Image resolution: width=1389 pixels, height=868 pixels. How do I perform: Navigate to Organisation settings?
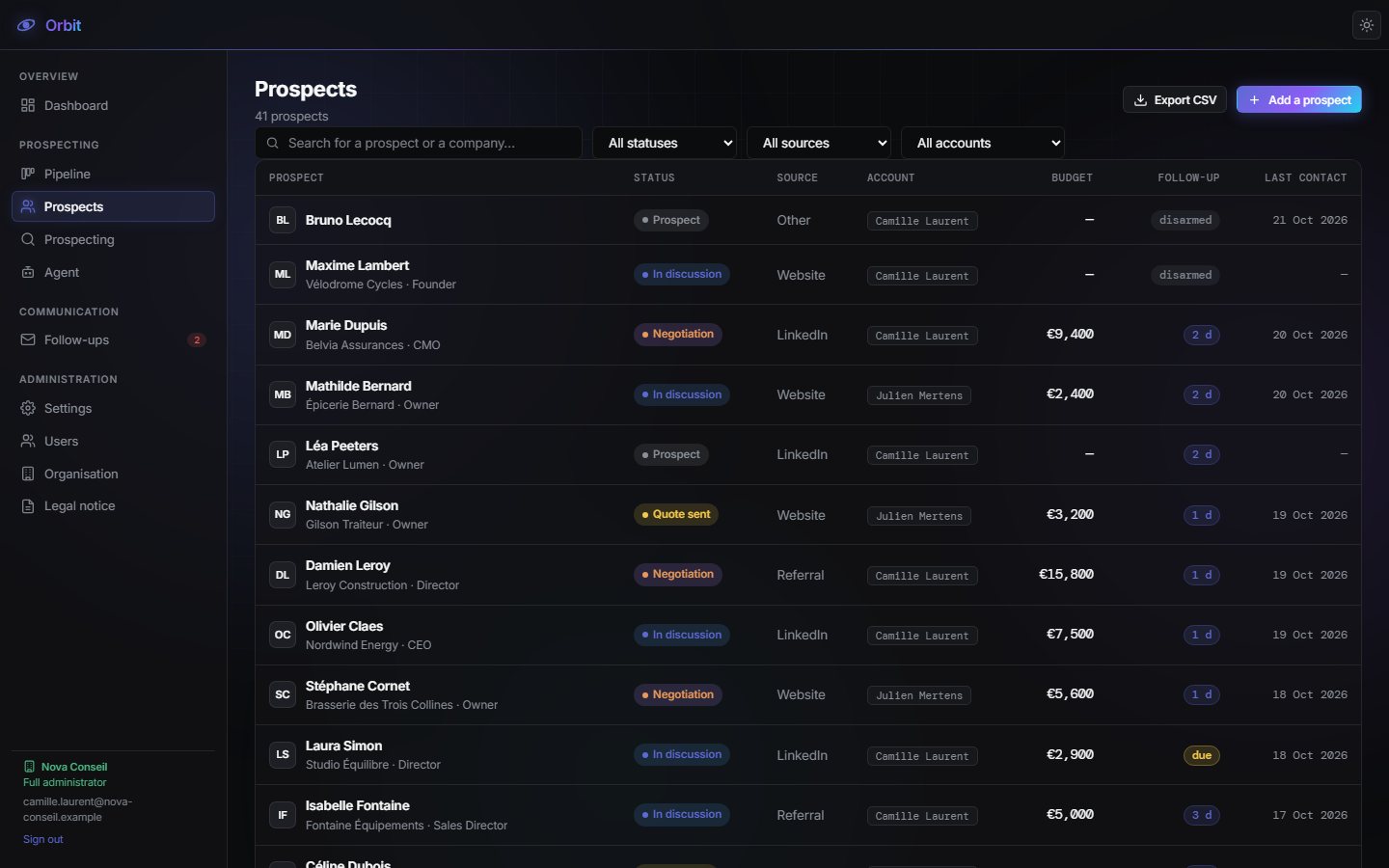pyautogui.click(x=113, y=474)
